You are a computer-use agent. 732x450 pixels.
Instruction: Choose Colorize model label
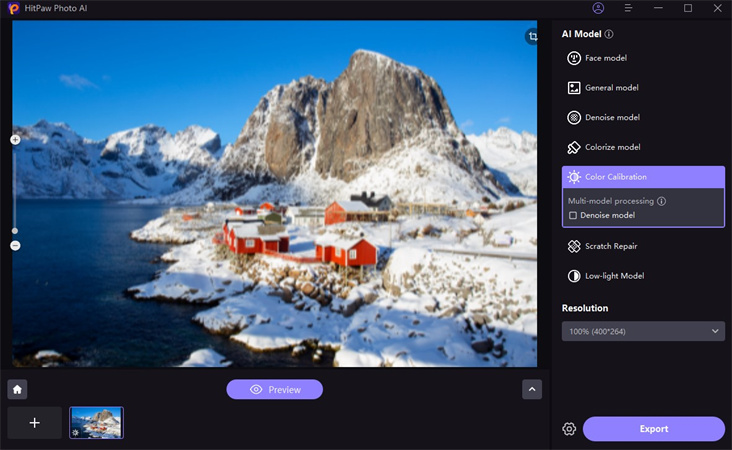point(612,148)
